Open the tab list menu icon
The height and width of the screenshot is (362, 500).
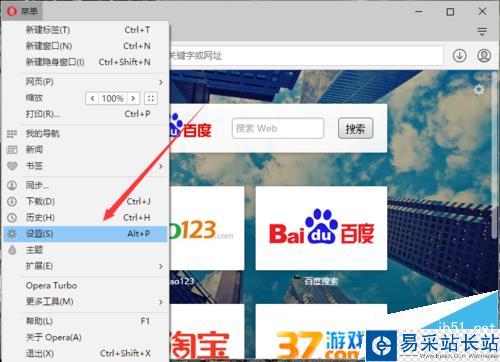482,32
